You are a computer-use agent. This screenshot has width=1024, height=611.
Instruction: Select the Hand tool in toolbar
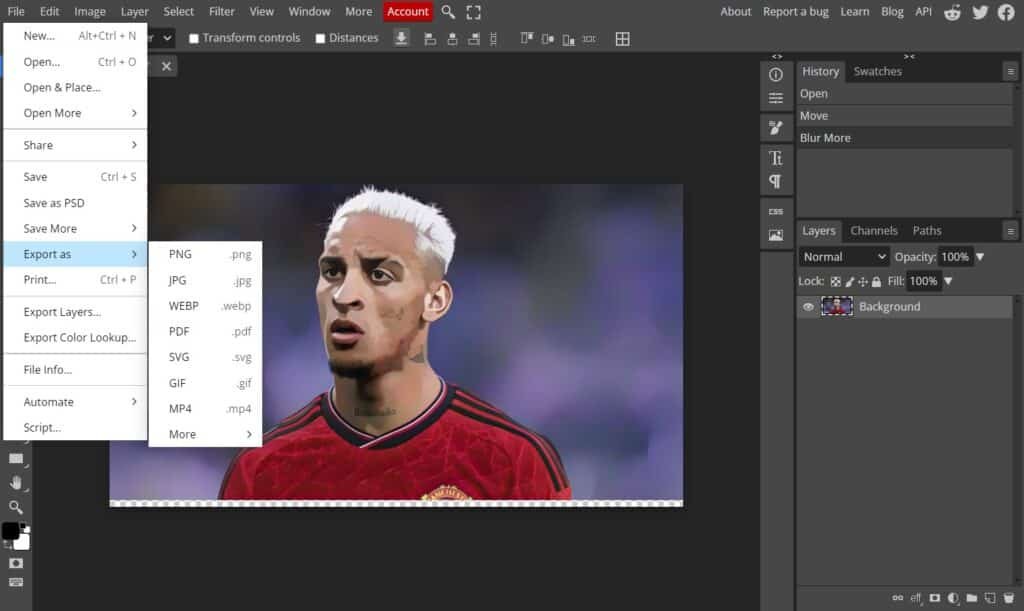click(15, 483)
